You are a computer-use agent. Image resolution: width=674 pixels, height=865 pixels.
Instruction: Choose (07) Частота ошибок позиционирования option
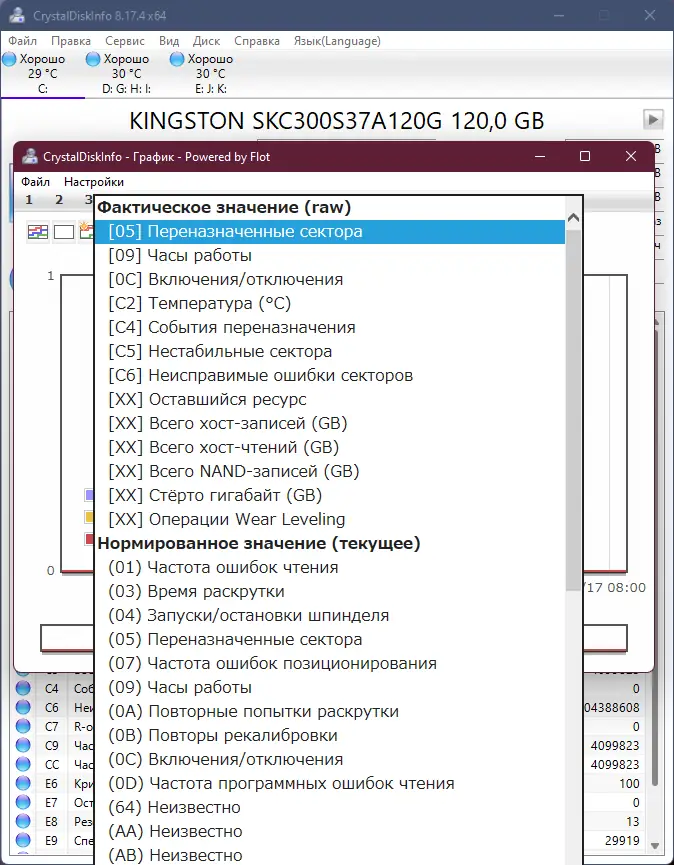[x=330, y=664]
